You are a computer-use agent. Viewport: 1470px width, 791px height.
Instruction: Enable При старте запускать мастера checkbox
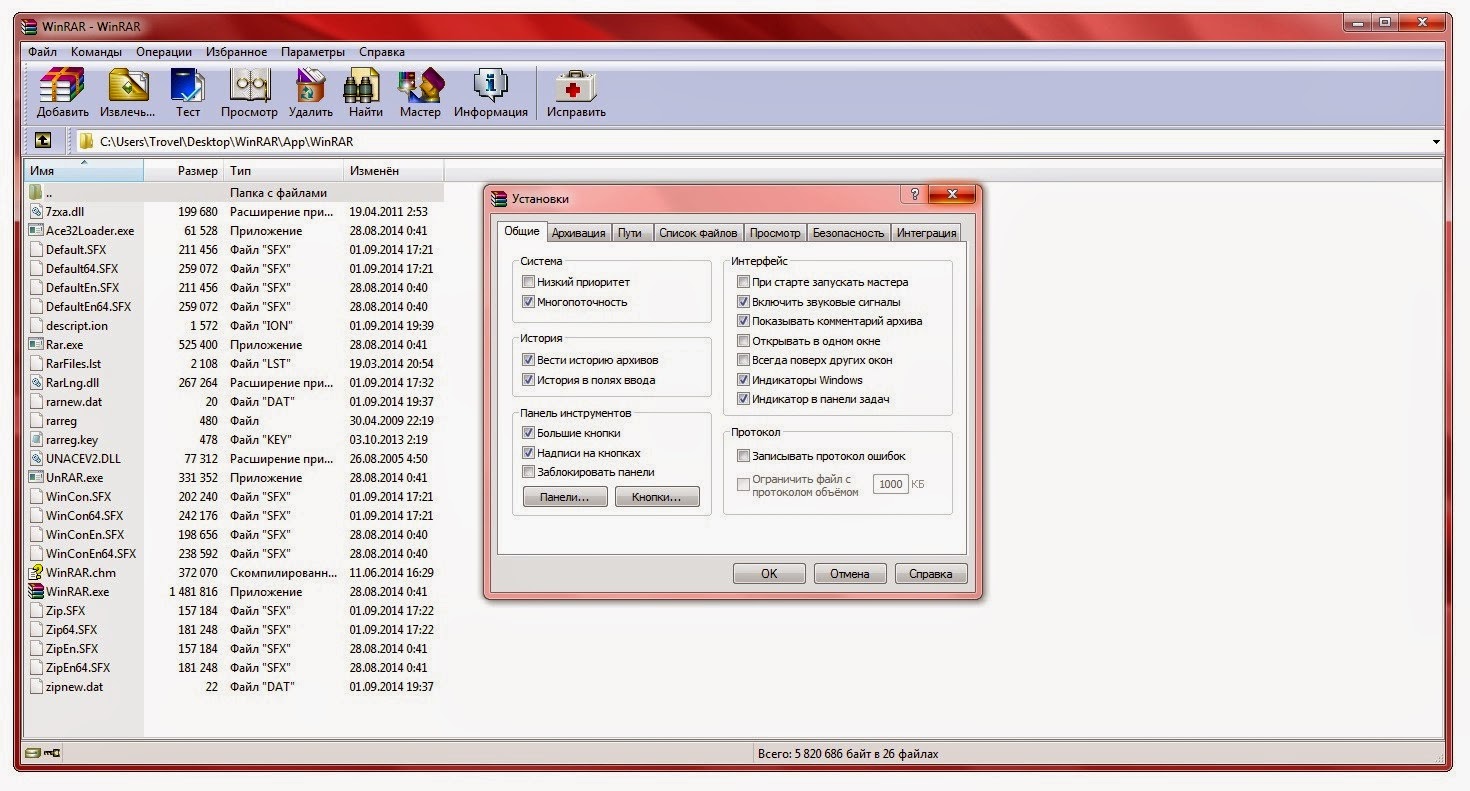pos(743,282)
